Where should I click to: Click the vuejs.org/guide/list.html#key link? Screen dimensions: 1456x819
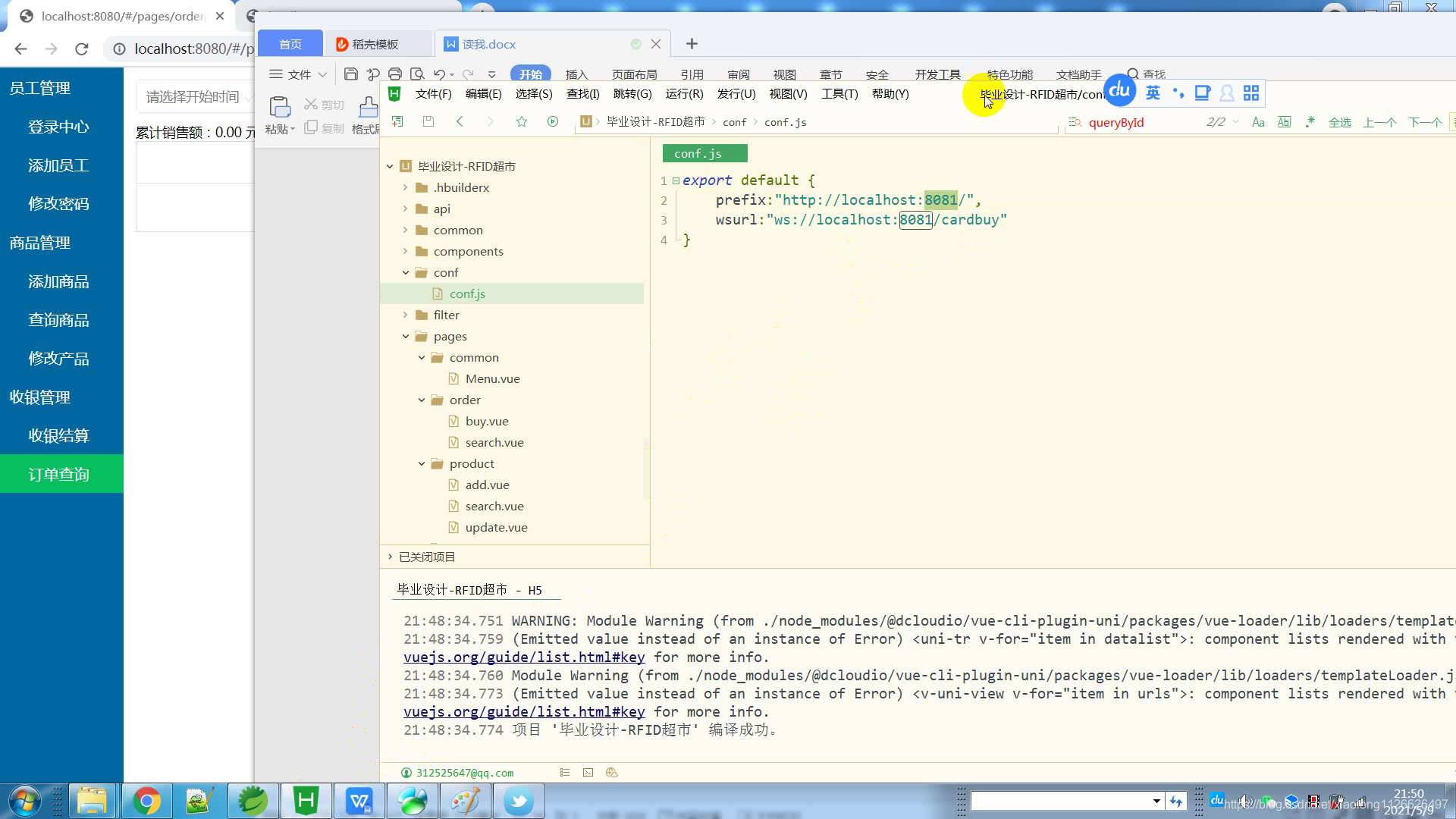coord(524,657)
